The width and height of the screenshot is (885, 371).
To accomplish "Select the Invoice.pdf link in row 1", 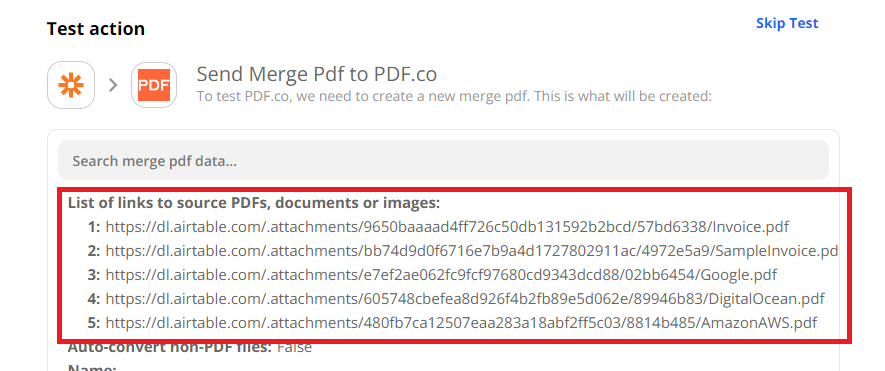I will 447,227.
